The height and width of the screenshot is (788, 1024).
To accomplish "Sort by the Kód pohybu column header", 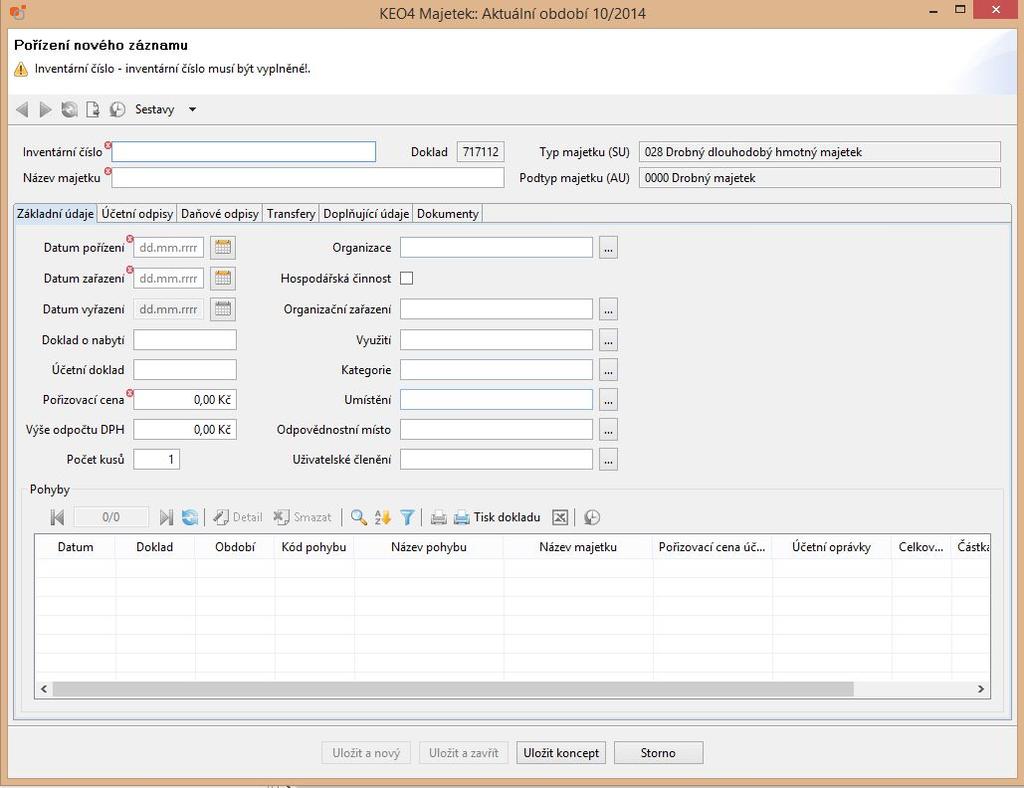I will coord(314,547).
